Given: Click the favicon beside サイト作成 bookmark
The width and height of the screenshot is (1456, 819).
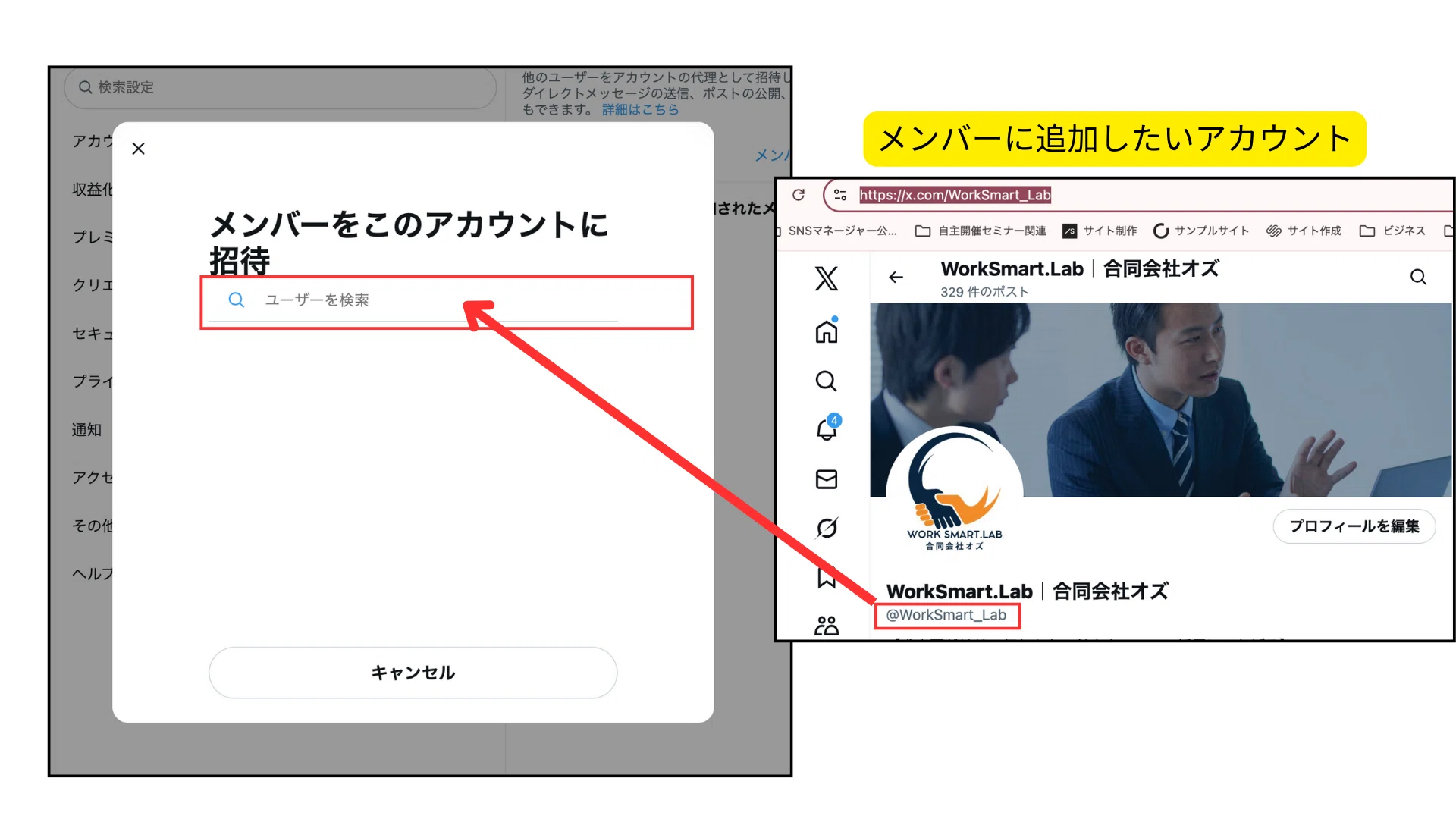Looking at the screenshot, I should click(1274, 231).
